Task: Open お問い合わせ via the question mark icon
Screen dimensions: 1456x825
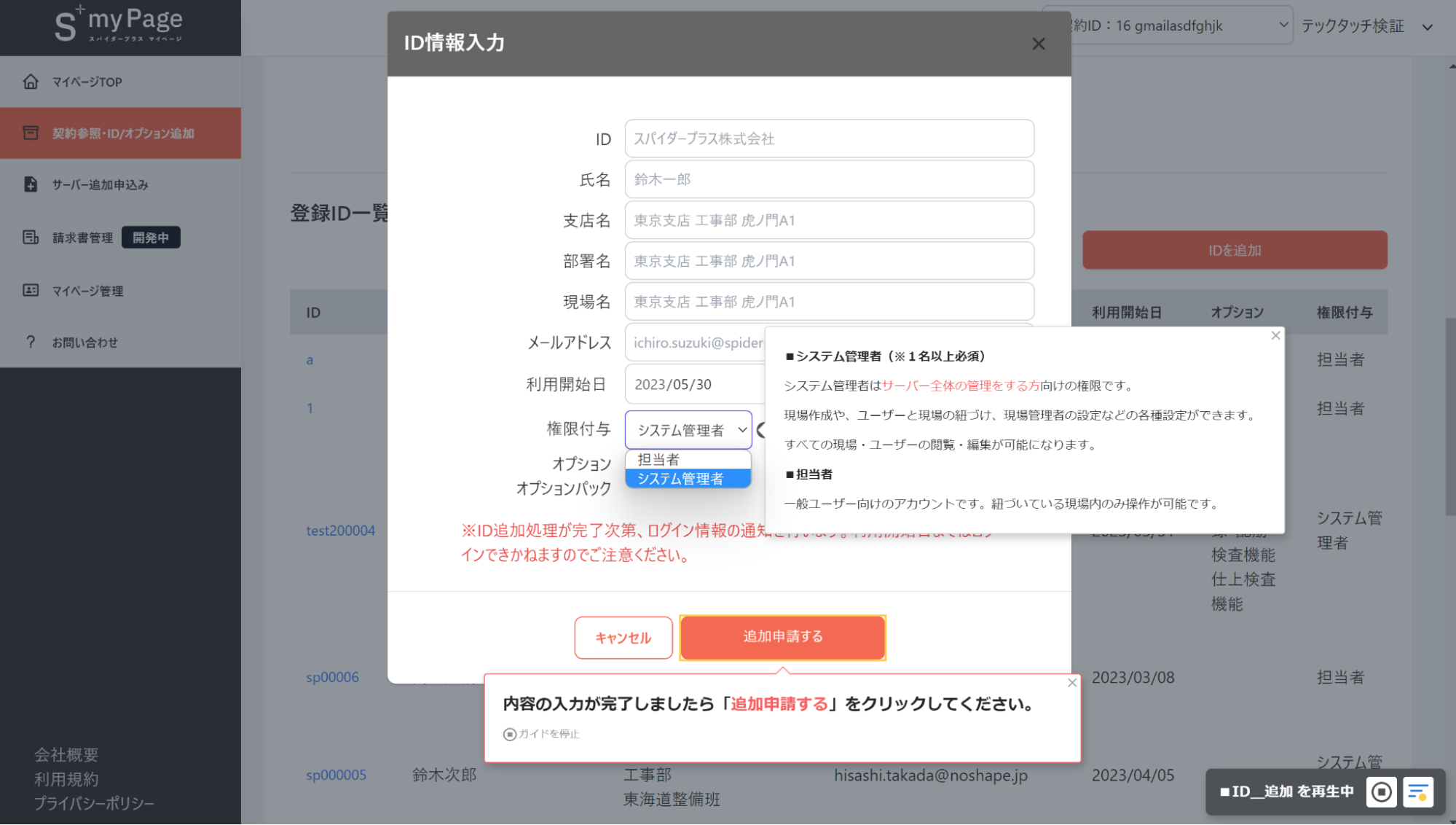Action: [30, 342]
